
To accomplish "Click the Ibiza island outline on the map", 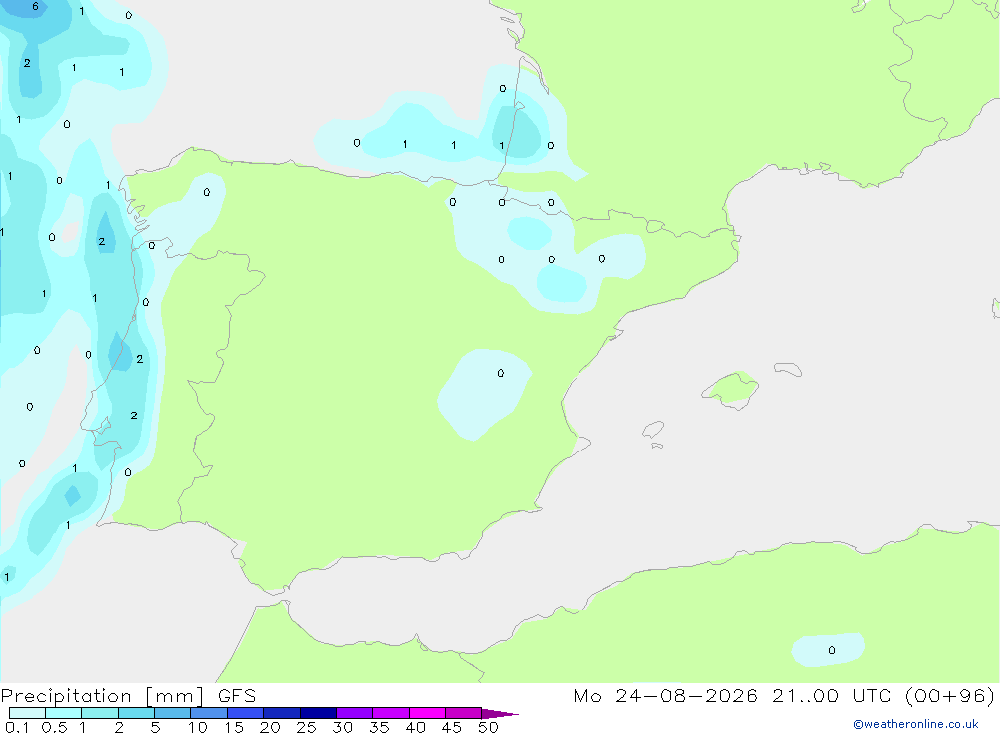I will pos(653,430).
